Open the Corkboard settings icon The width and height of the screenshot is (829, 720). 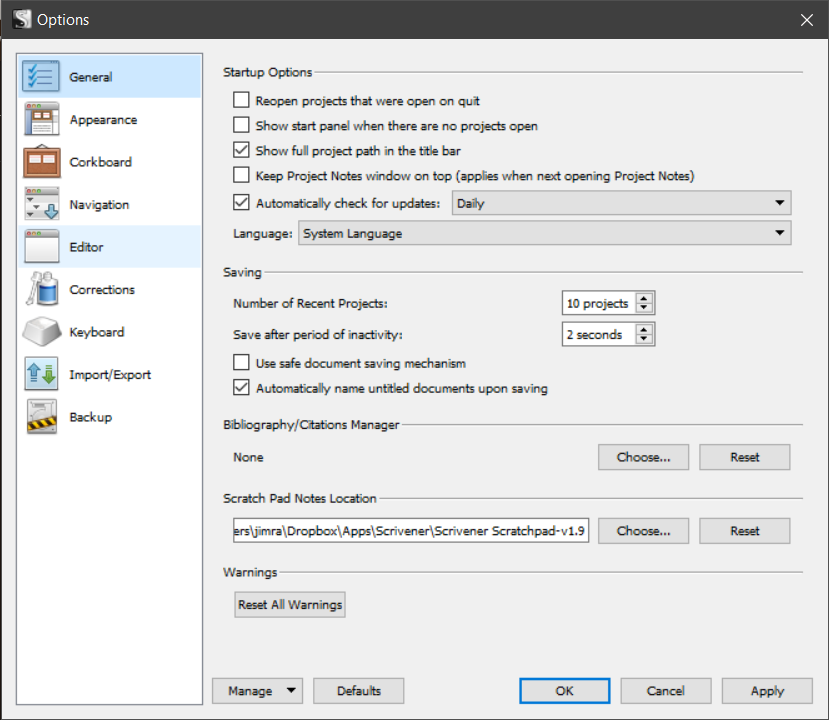click(x=42, y=162)
